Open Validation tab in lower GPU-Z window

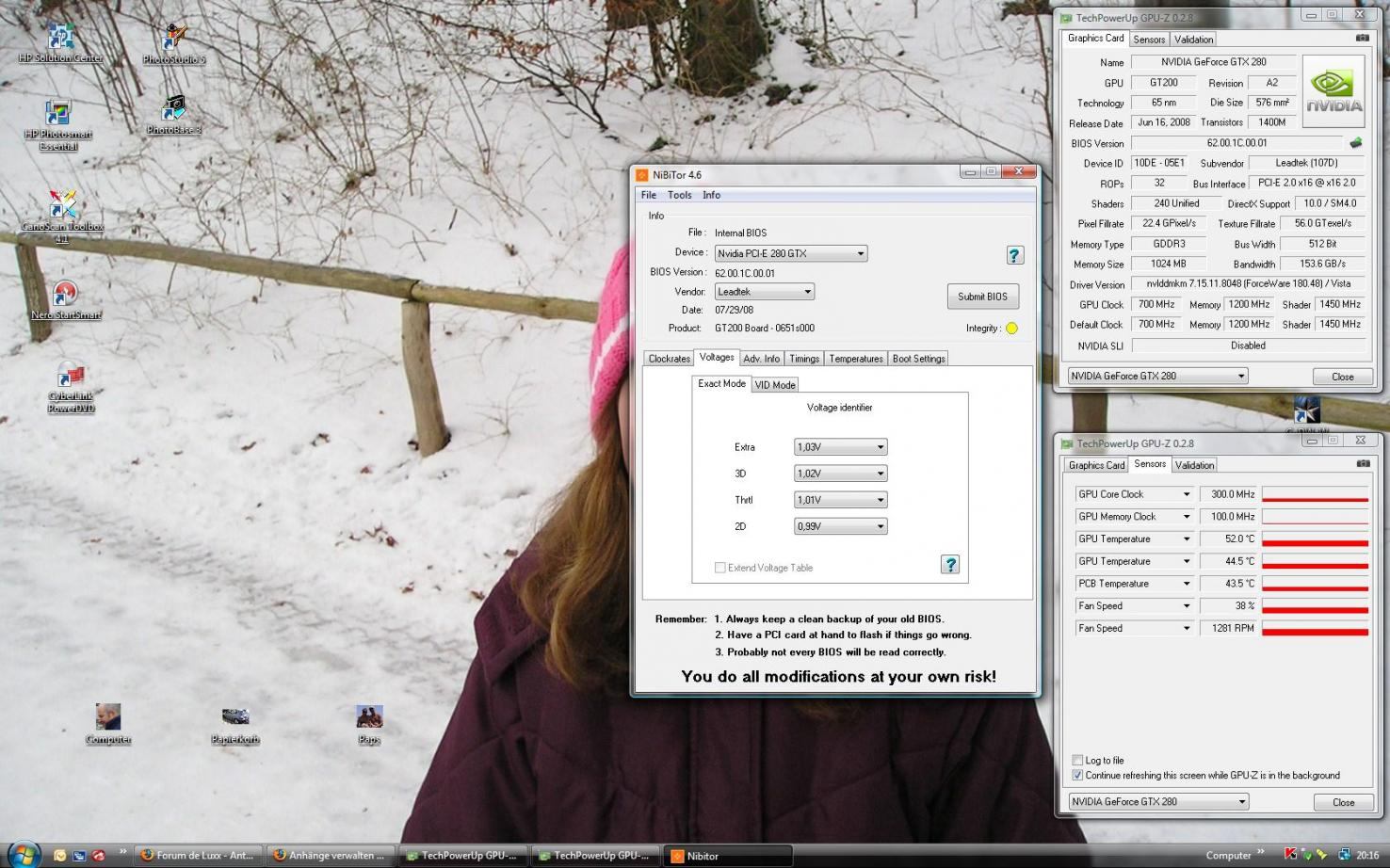click(1194, 465)
